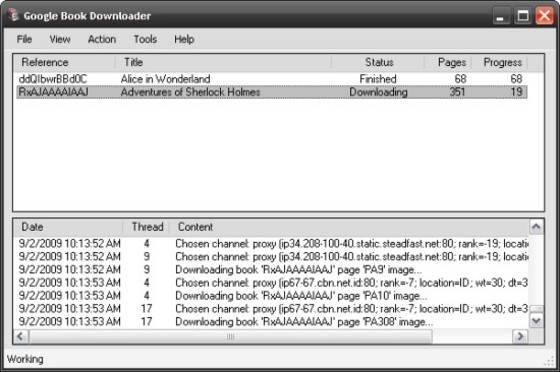Viewport: 560px width, 372px height.
Task: Select the steadfast.net proxy entry on thread 9
Action: tap(271, 256)
